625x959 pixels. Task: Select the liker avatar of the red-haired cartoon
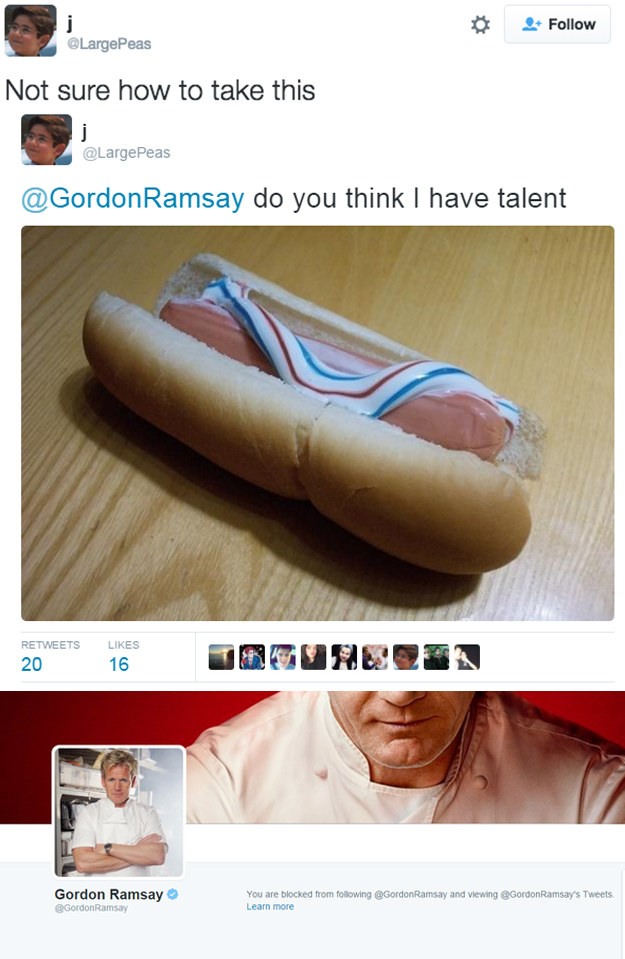pos(252,657)
